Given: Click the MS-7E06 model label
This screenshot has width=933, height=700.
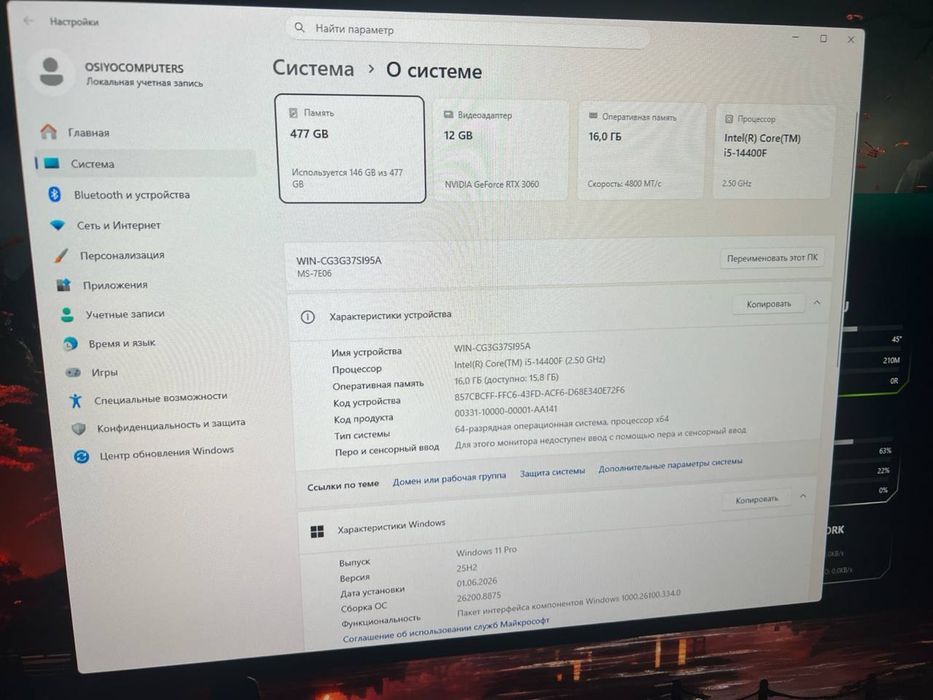Looking at the screenshot, I should pyautogui.click(x=314, y=274).
